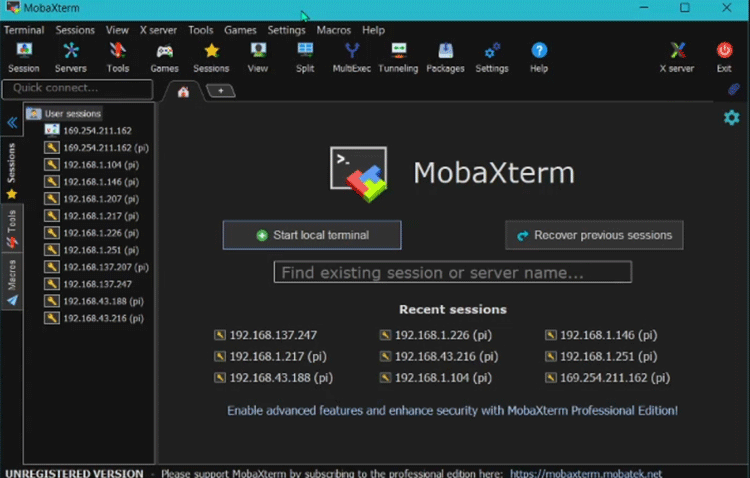Screen dimensions: 750x478
Task: Open the Sessions menu
Action: pyautogui.click(x=75, y=30)
